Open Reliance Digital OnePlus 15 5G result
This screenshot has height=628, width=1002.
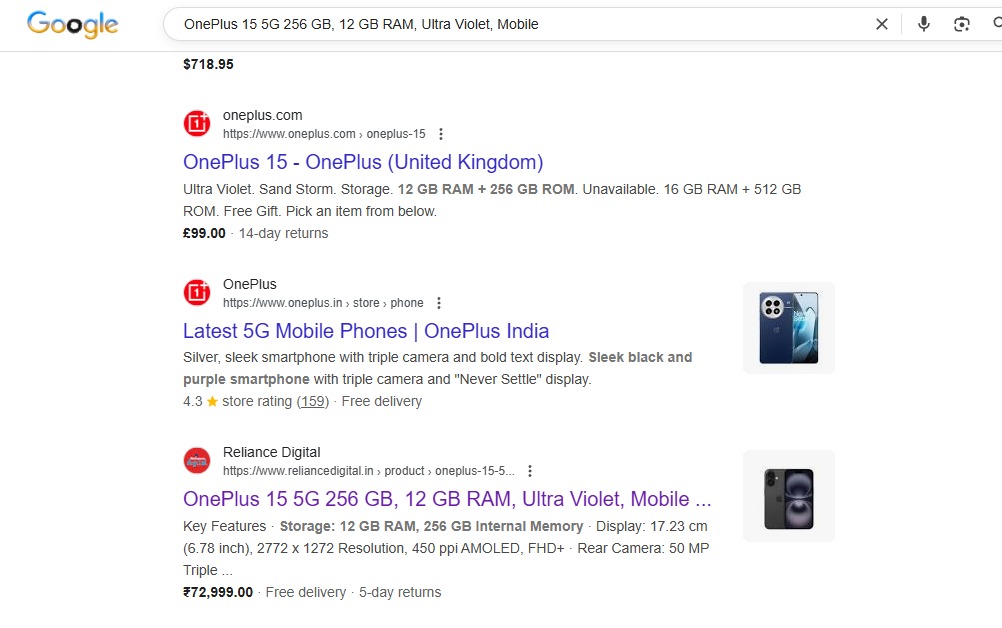coord(447,499)
